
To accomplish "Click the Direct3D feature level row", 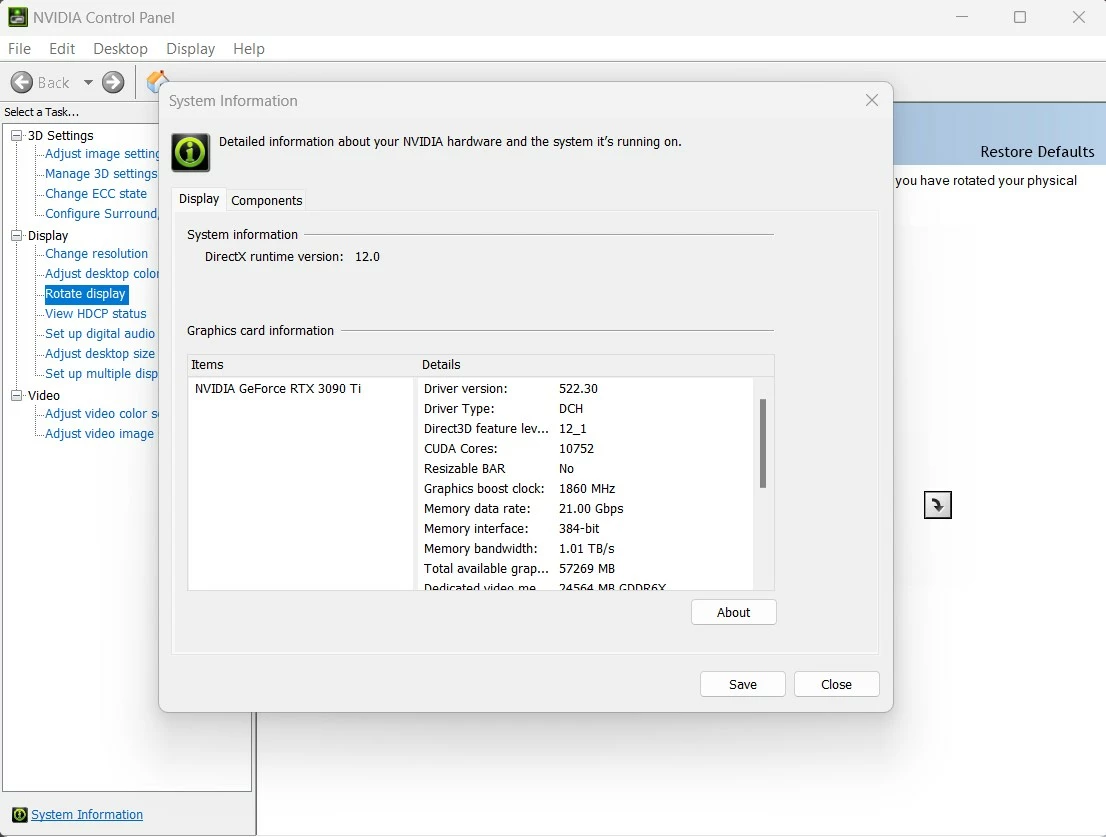I will coord(585,429).
